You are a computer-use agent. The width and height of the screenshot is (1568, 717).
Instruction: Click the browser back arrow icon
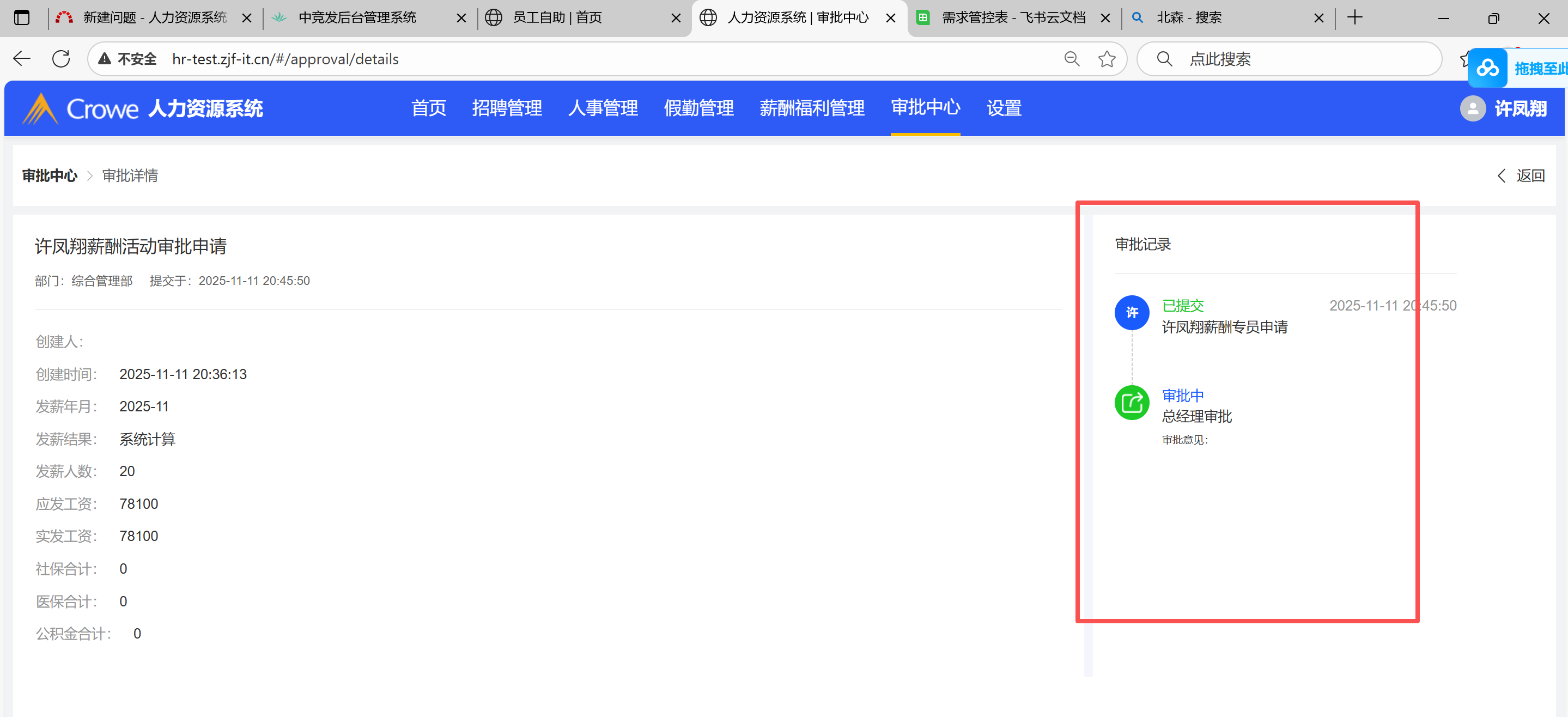click(x=22, y=59)
